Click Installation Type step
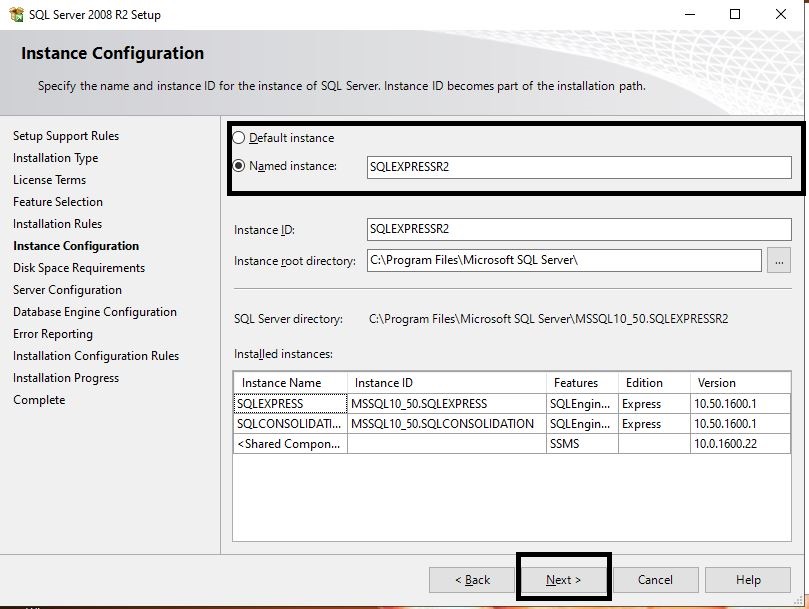The image size is (809, 609). tap(56, 158)
